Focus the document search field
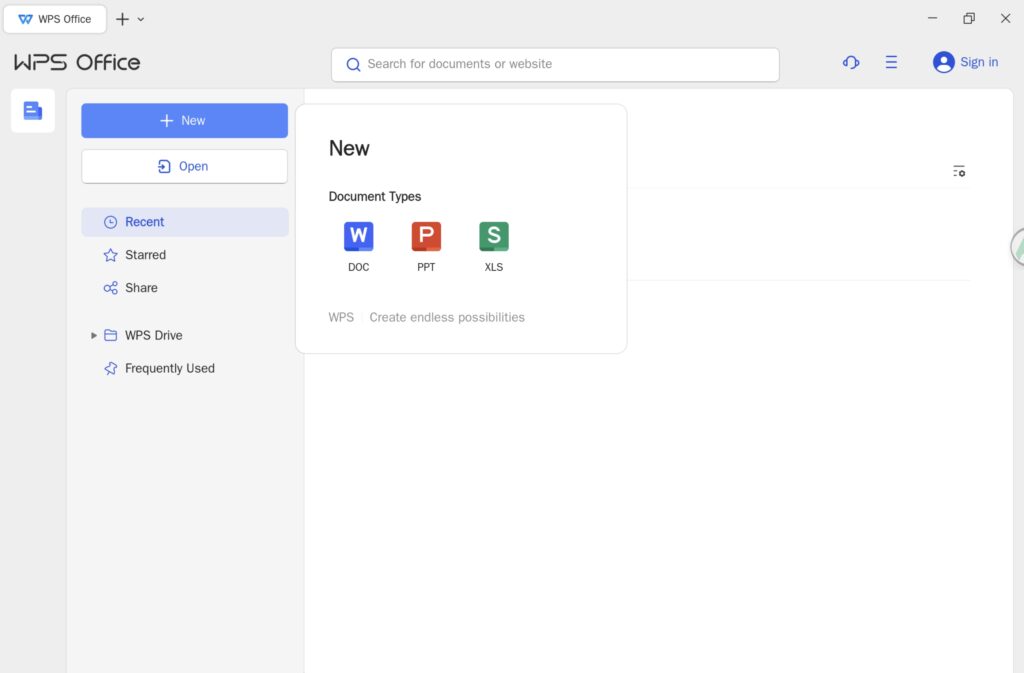Image resolution: width=1024 pixels, height=673 pixels. click(x=555, y=65)
